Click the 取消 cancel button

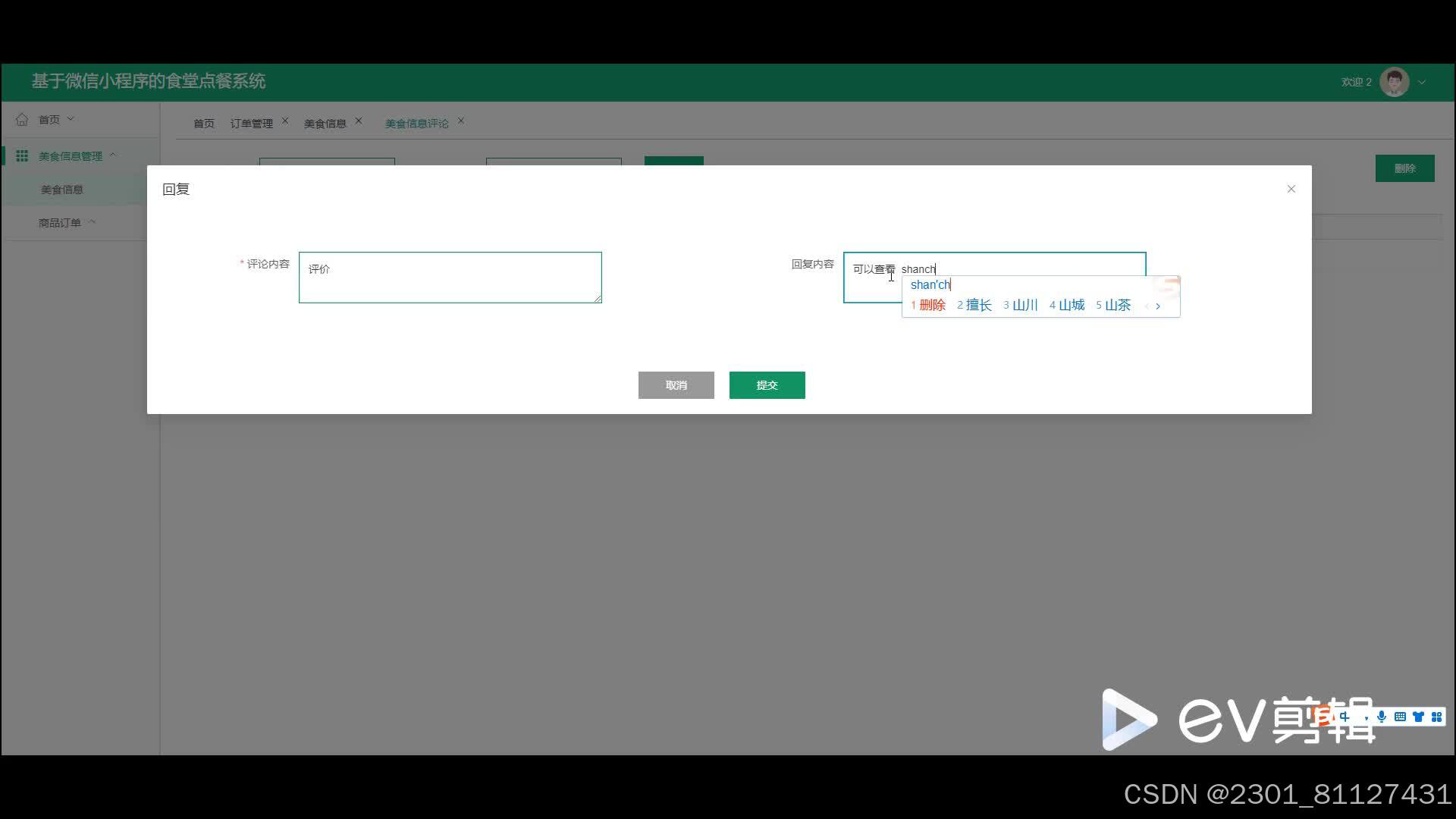pos(676,385)
